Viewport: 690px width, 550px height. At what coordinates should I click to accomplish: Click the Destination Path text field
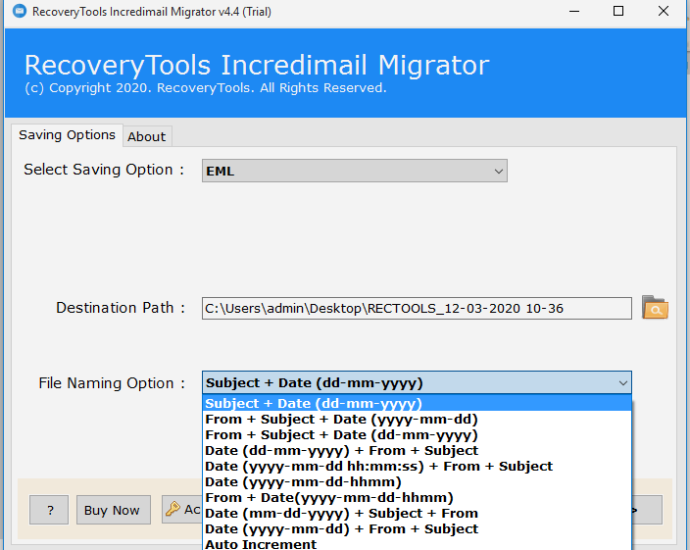(x=416, y=308)
